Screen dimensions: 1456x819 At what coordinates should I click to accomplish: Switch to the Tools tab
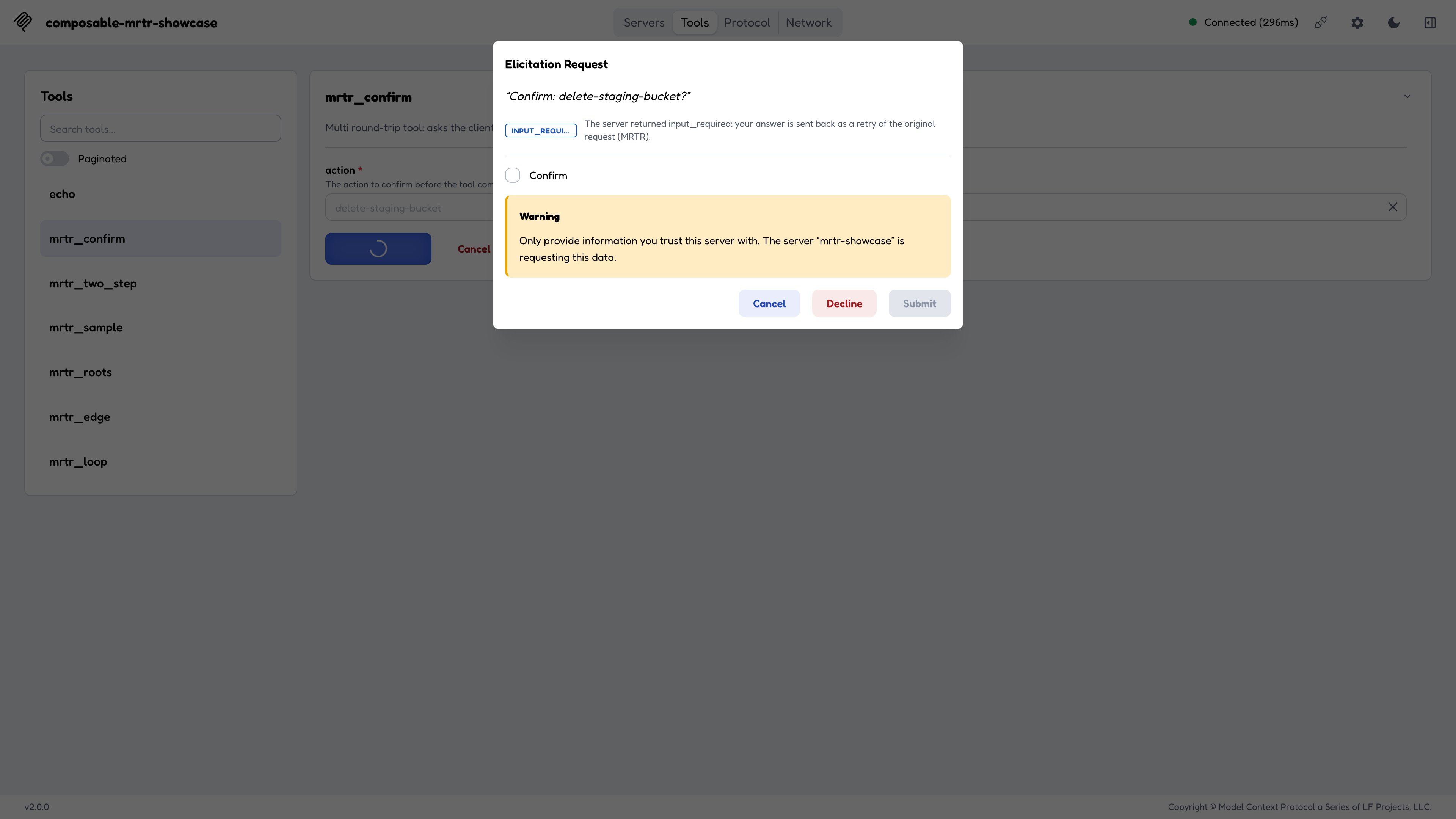(x=695, y=23)
